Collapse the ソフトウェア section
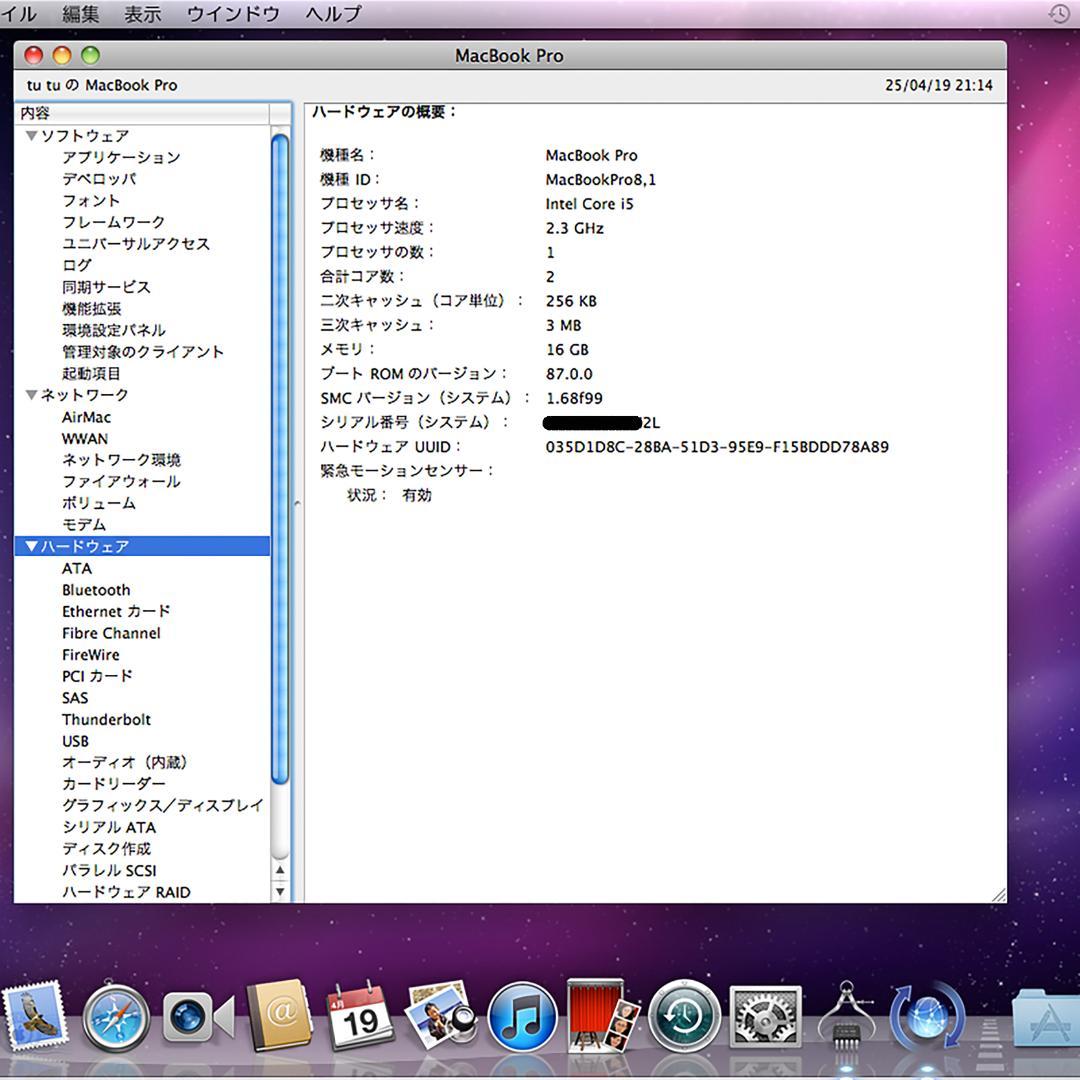 pyautogui.click(x=31, y=135)
